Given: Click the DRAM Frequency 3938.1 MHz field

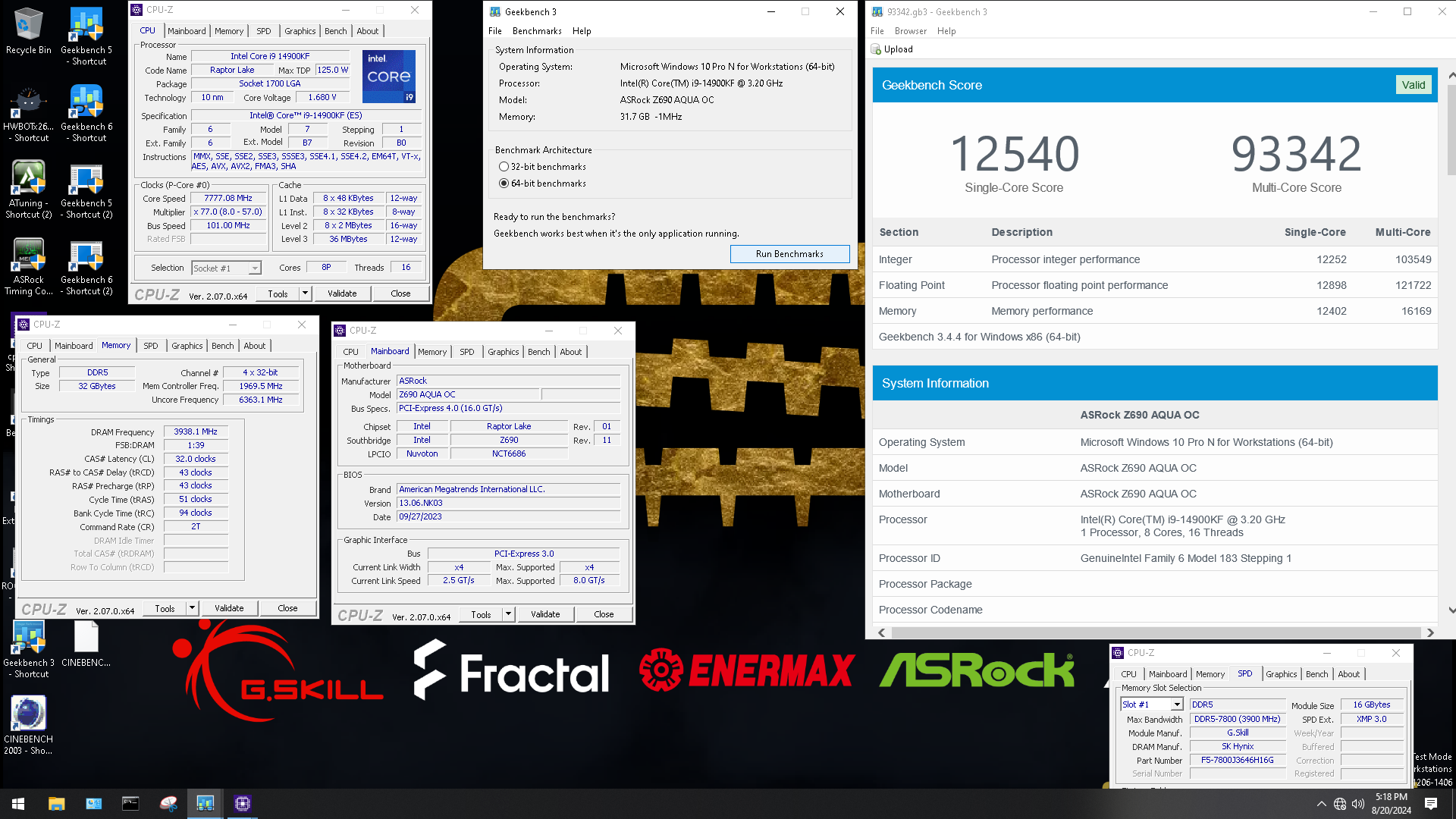Looking at the screenshot, I should (196, 432).
